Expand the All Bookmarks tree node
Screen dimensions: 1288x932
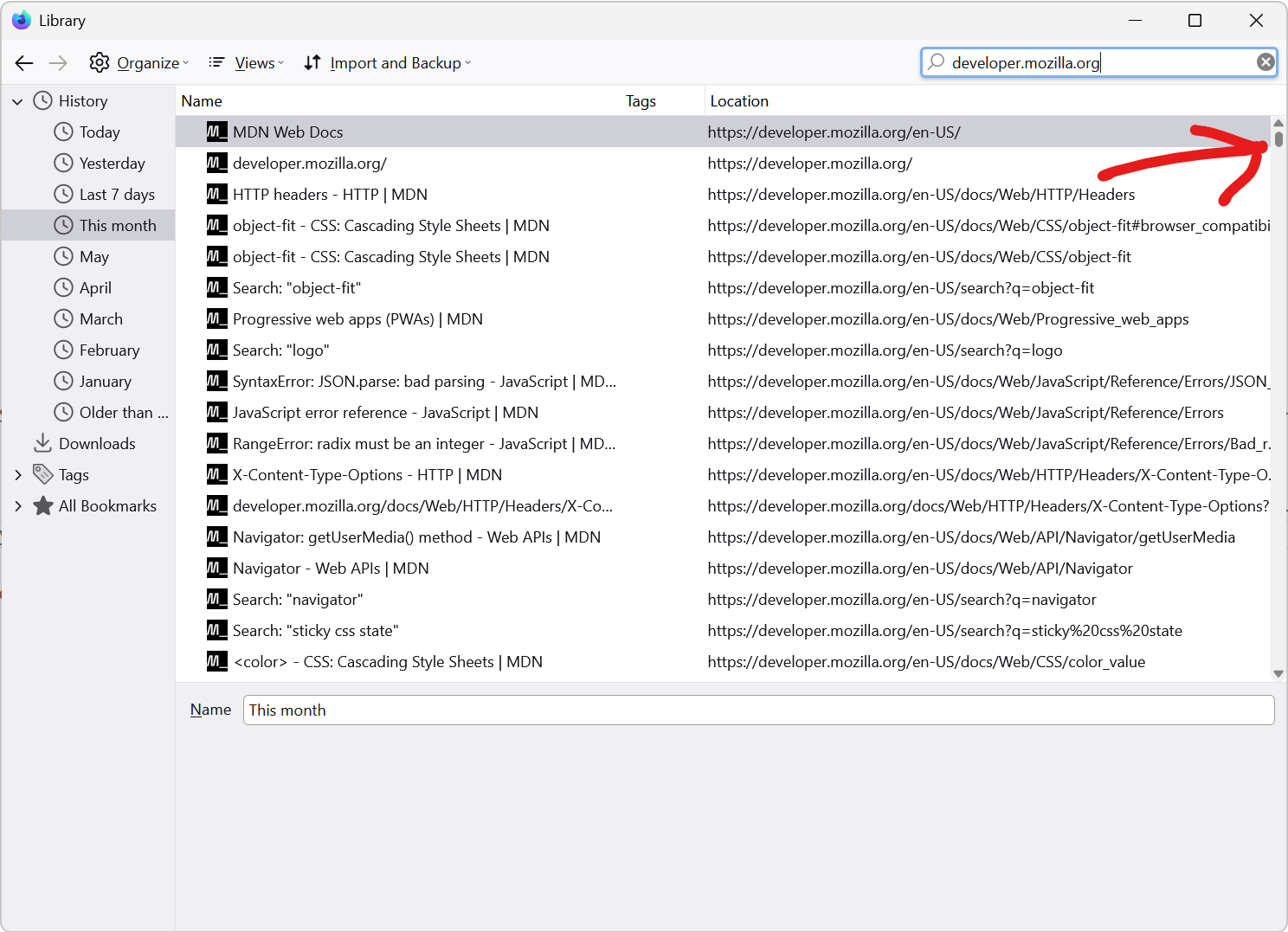pyautogui.click(x=17, y=506)
